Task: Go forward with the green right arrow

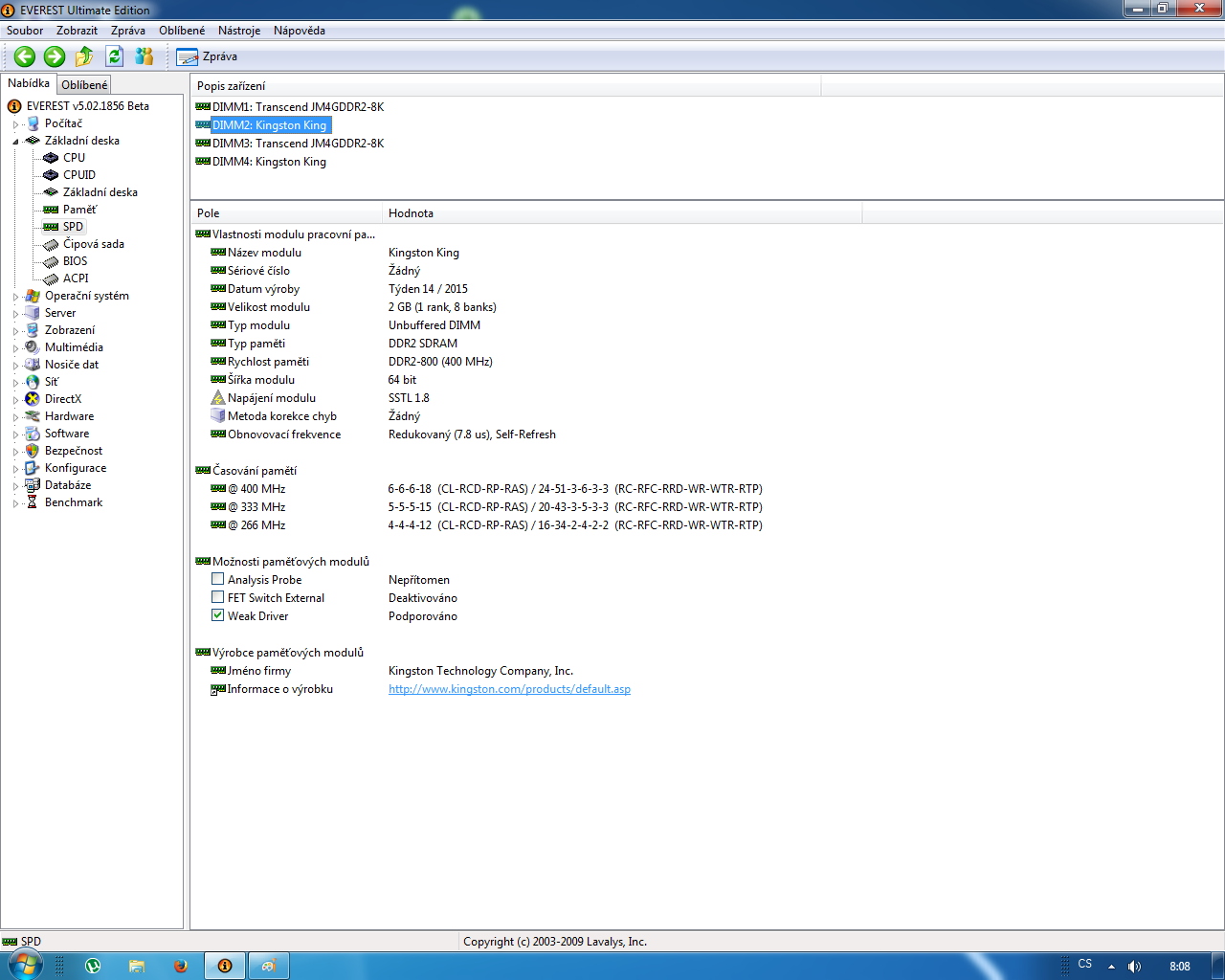Action: 55,56
